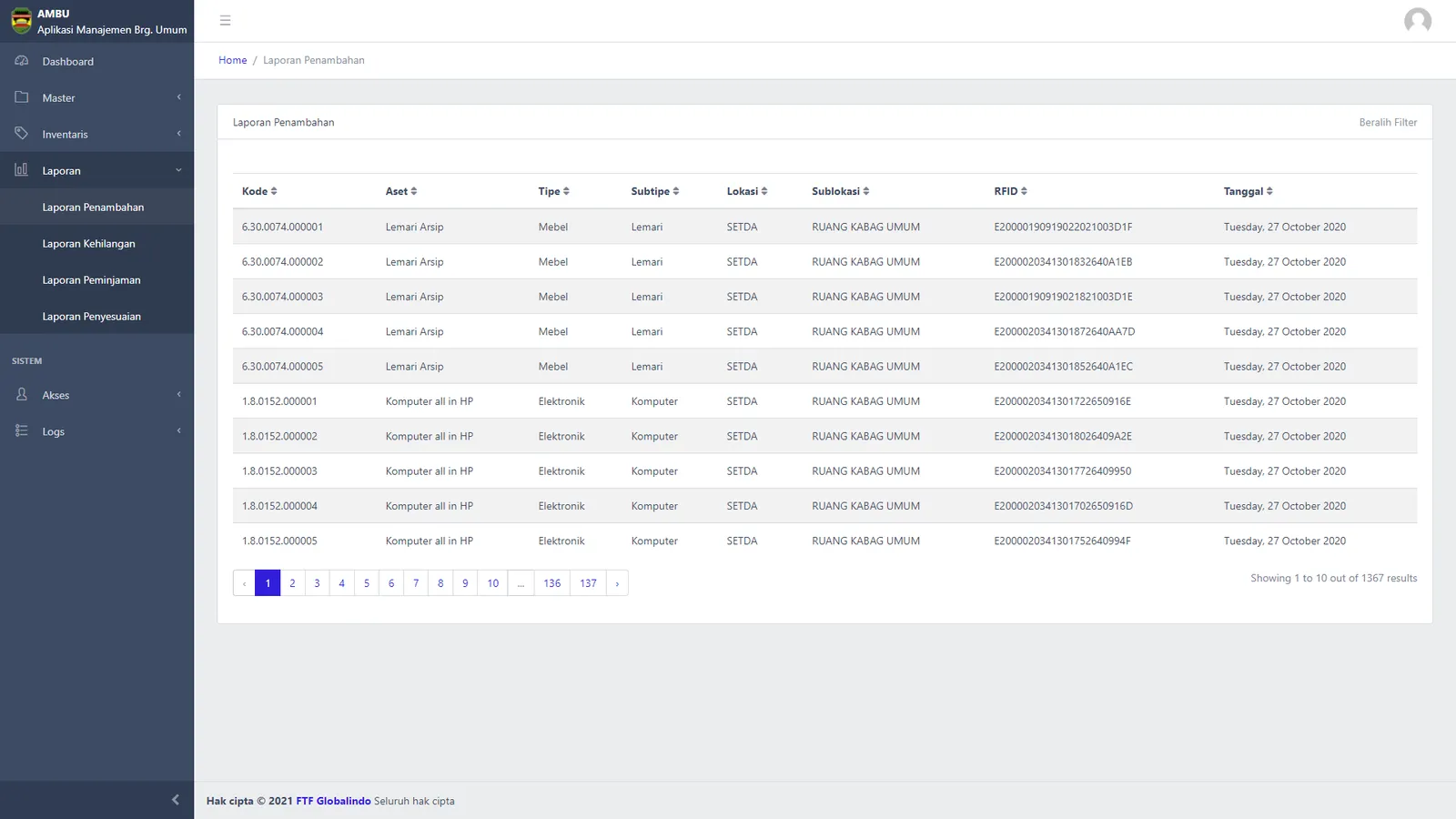Sort table by Tanggal column
Viewport: 1456px width, 819px height.
pos(1249,191)
